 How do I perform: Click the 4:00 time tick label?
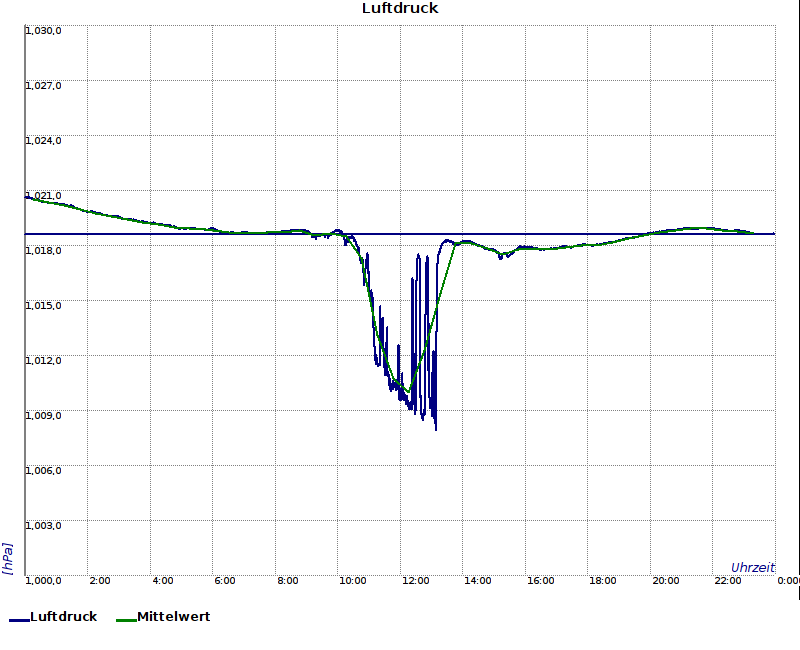[163, 581]
